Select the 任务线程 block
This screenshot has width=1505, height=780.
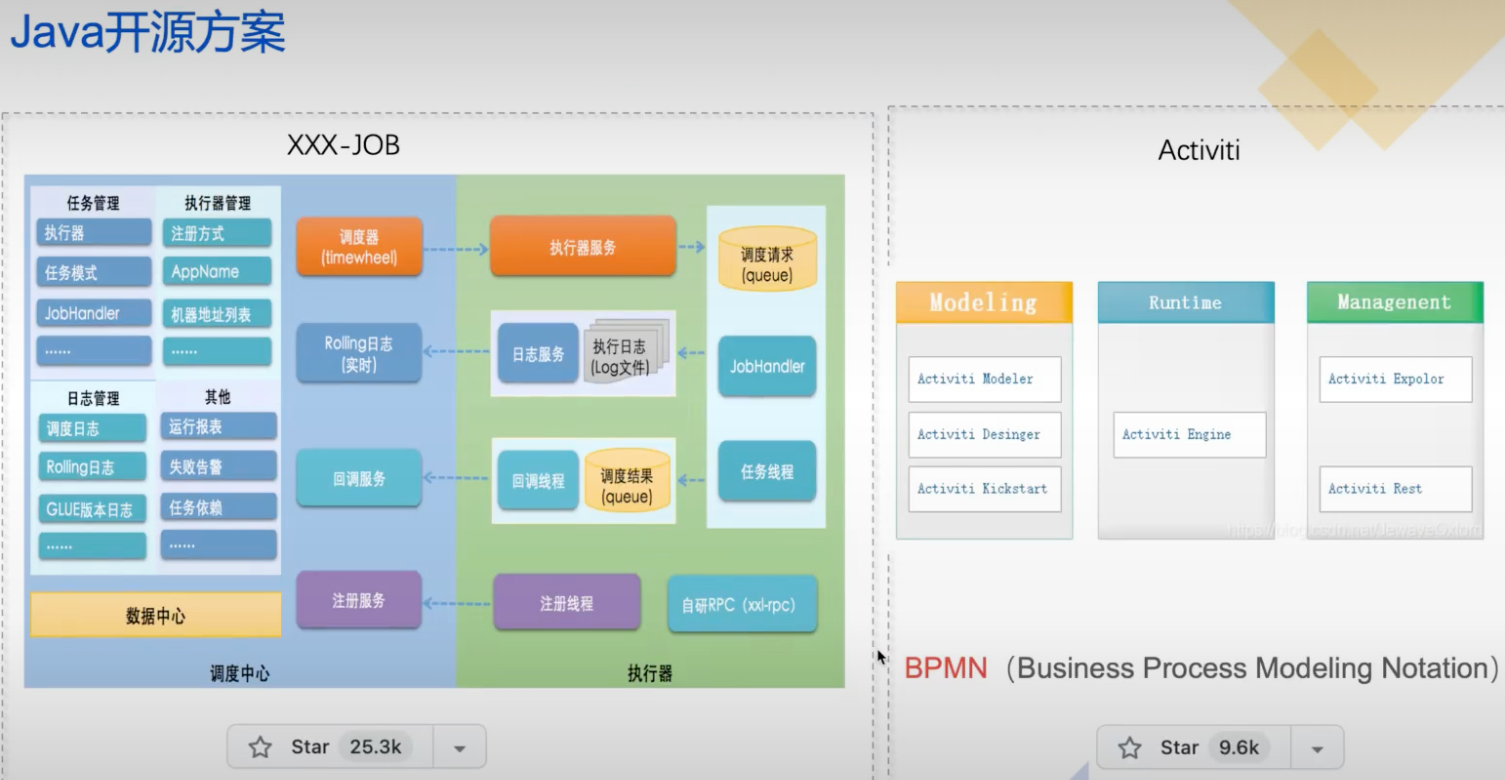(x=767, y=471)
